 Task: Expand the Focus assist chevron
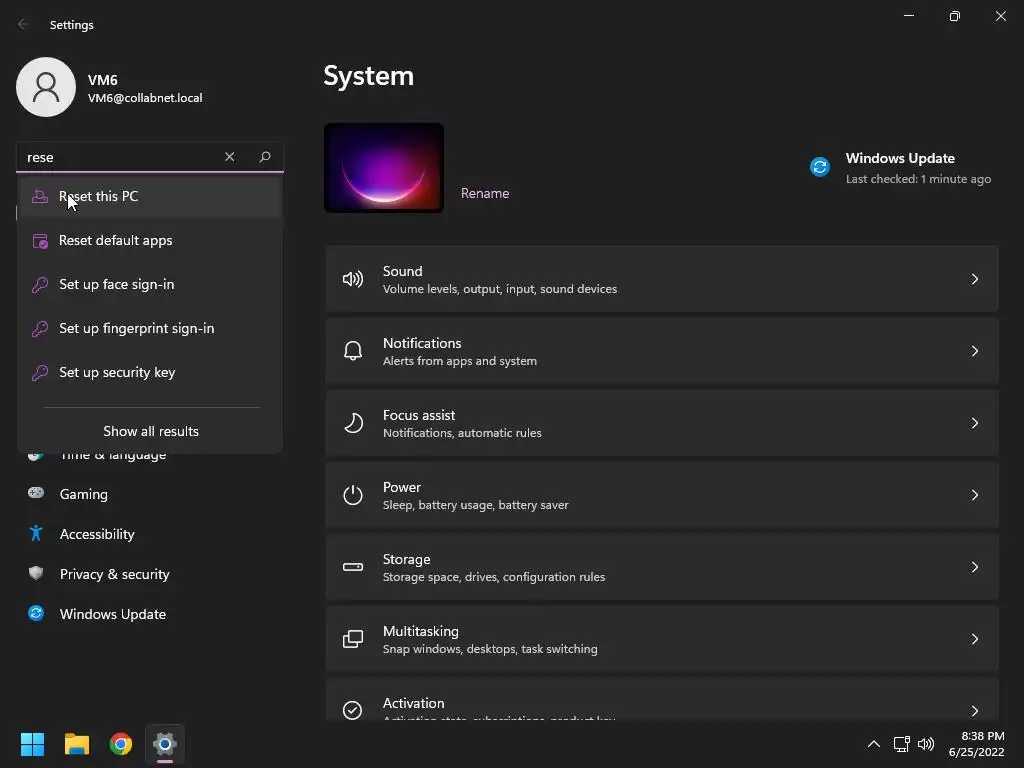point(974,423)
